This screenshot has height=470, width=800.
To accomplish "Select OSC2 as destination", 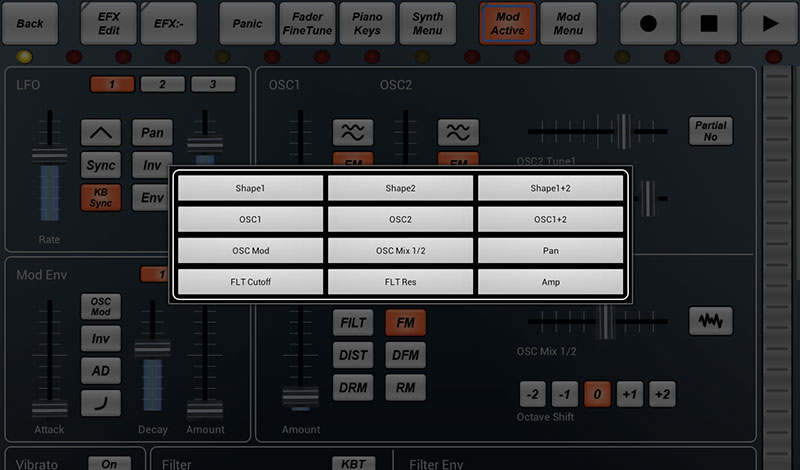I will click(401, 219).
